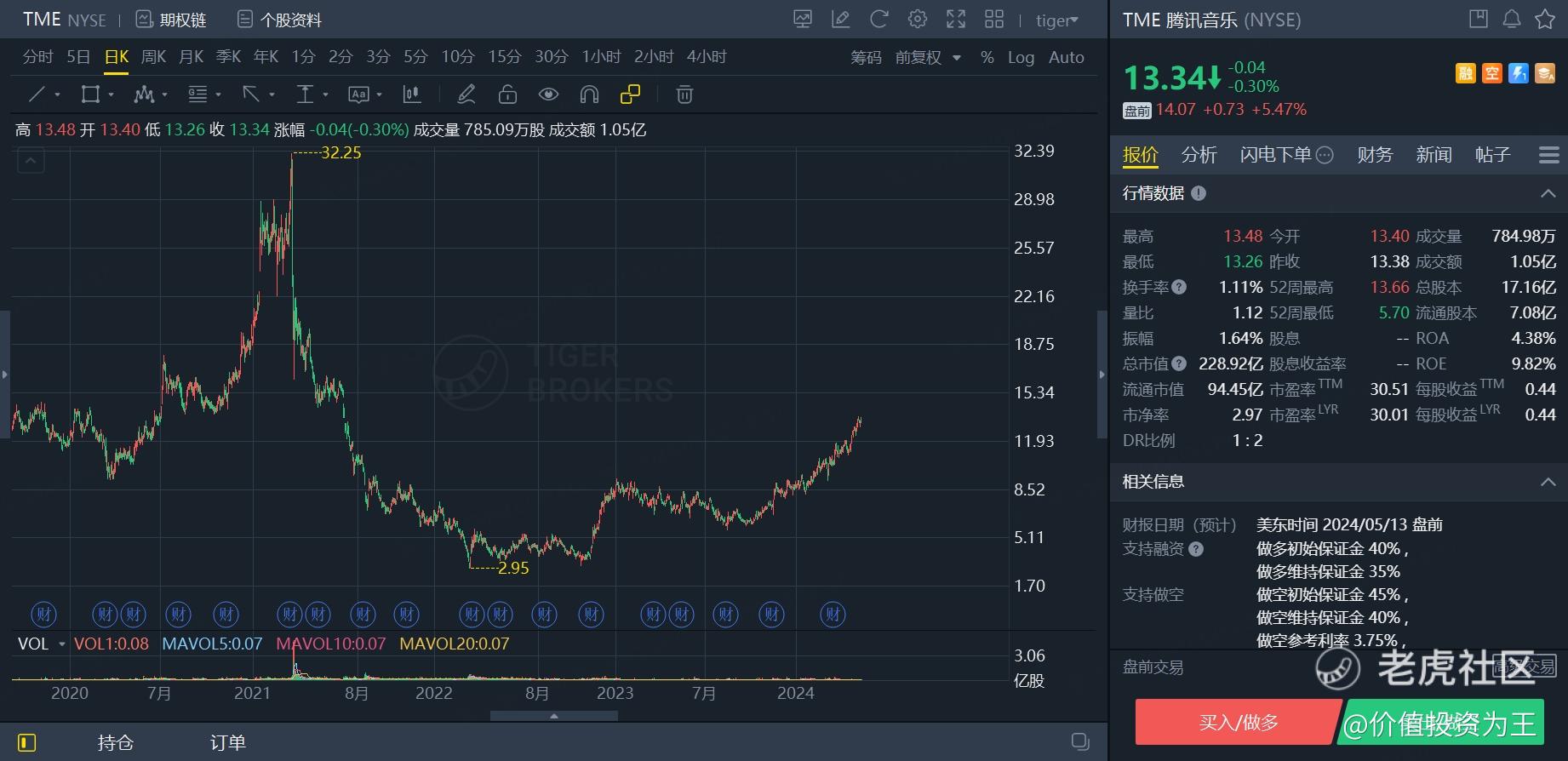Select the Fibonacci levels drawing tool
Image resolution: width=1568 pixels, height=761 pixels.
click(x=197, y=94)
